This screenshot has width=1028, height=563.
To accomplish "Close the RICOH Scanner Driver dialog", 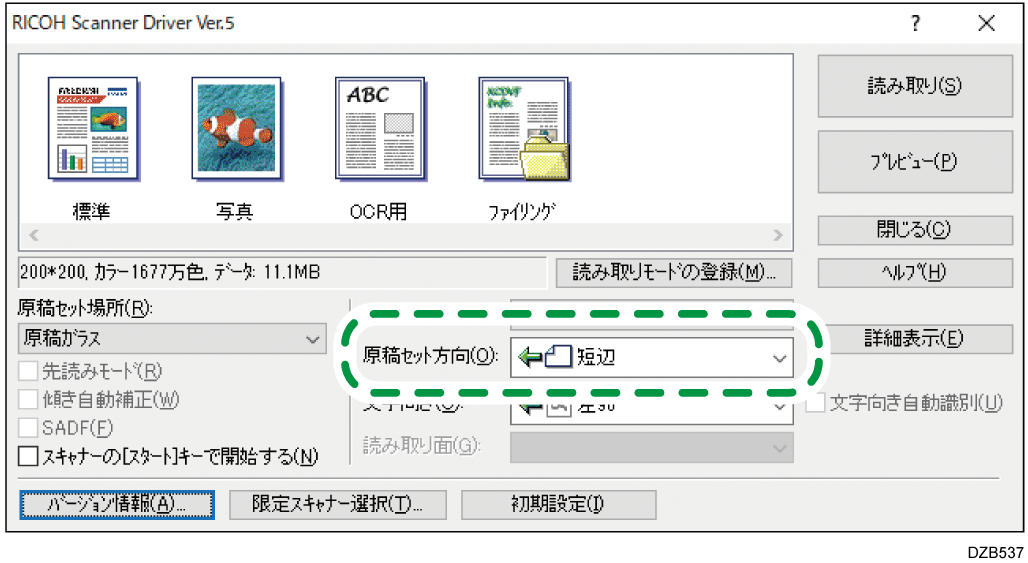I will [x=986, y=24].
